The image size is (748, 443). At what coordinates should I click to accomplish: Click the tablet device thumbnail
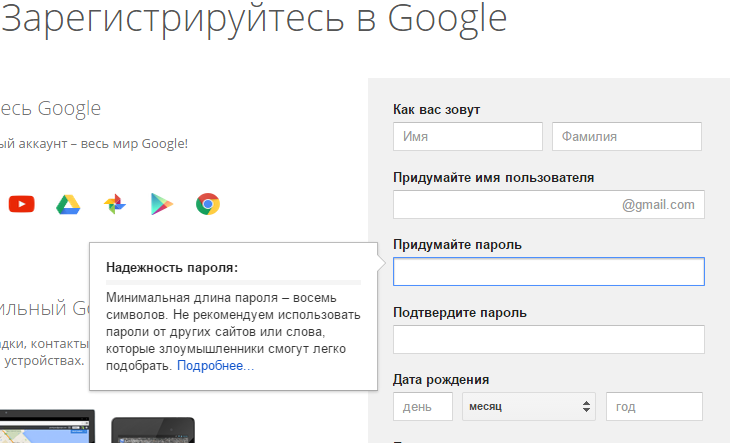pos(153,430)
